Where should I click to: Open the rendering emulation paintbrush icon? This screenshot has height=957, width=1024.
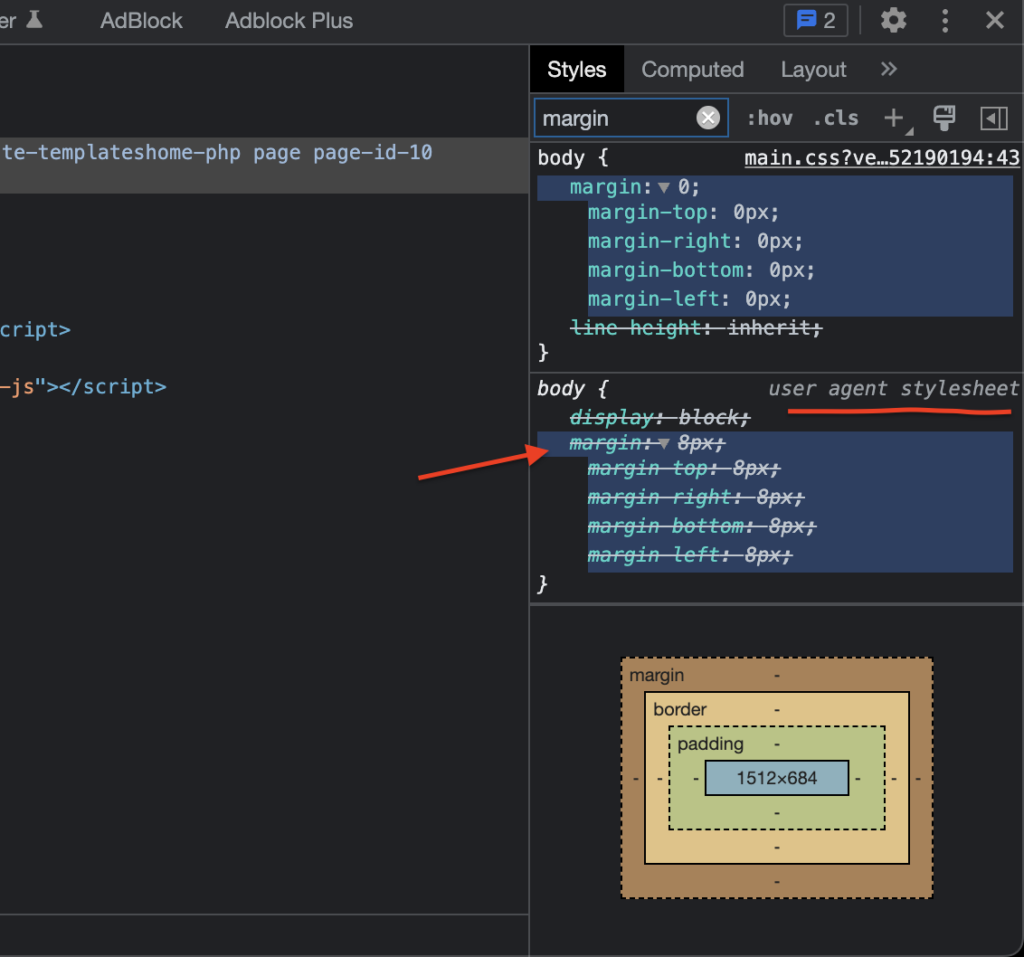[x=944, y=118]
